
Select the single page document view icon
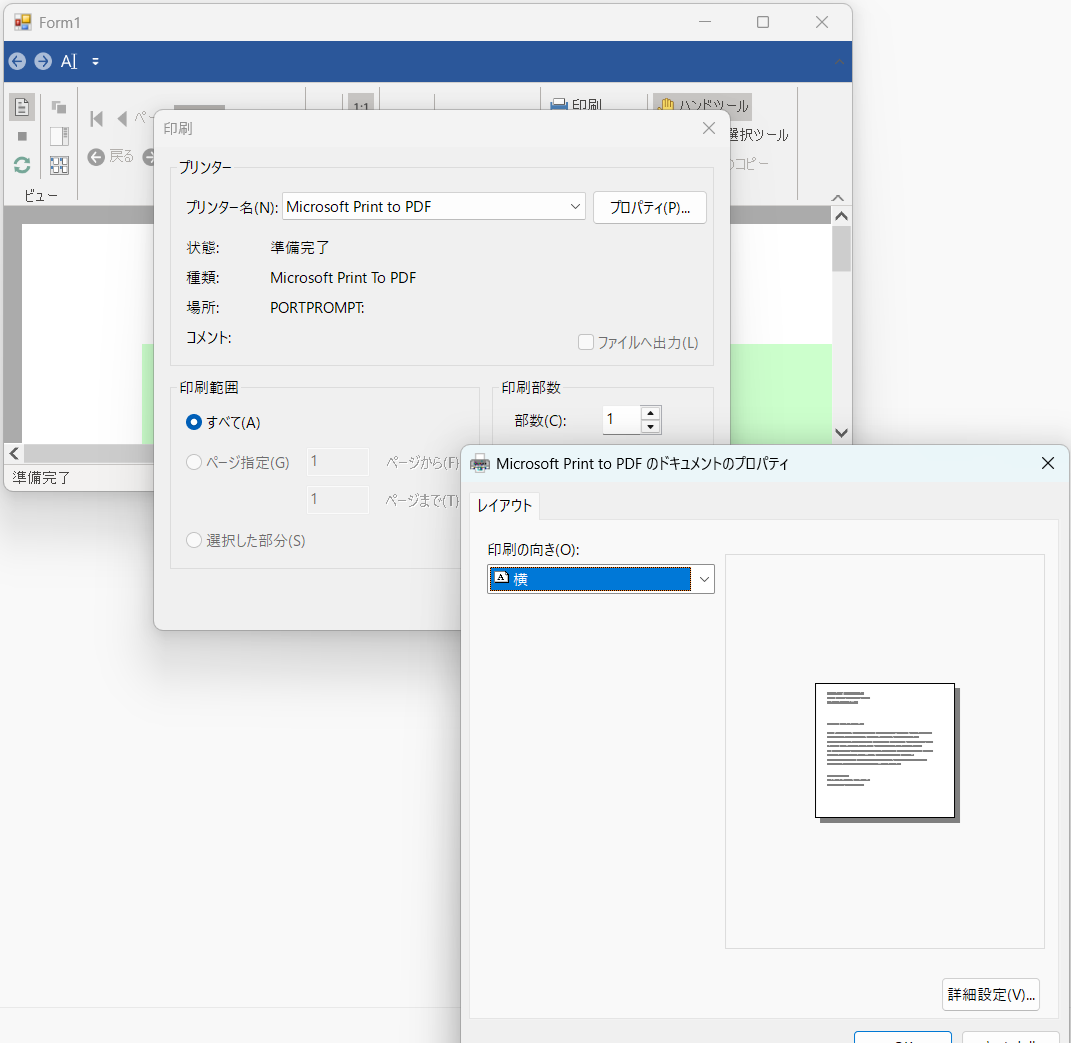(22, 107)
